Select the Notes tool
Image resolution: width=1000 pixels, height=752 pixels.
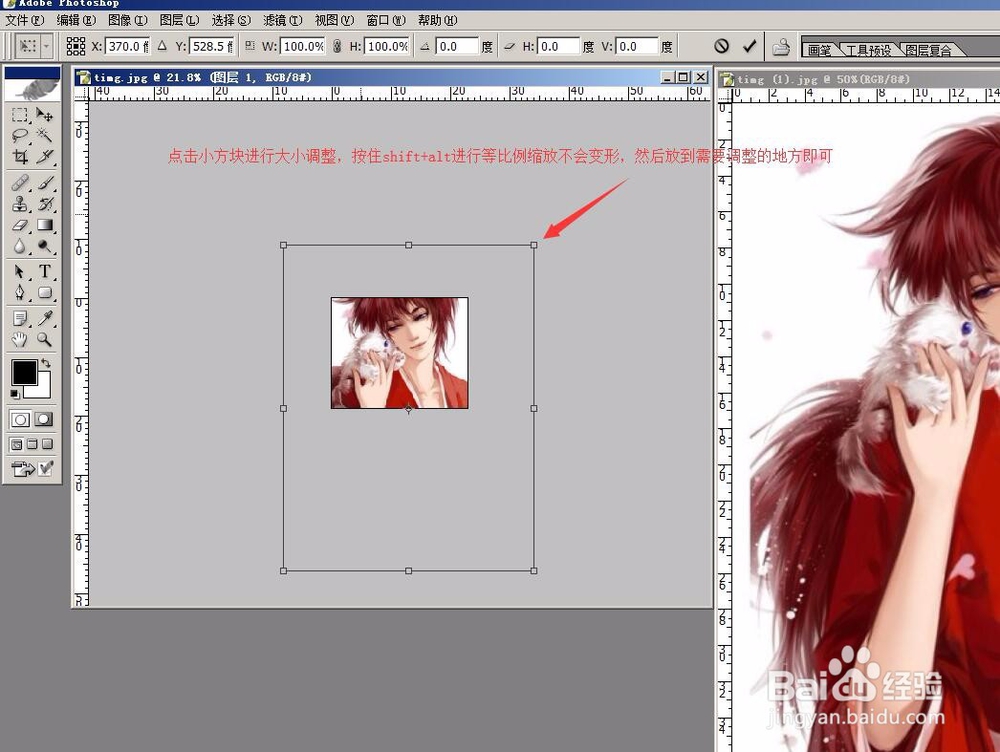[x=20, y=318]
